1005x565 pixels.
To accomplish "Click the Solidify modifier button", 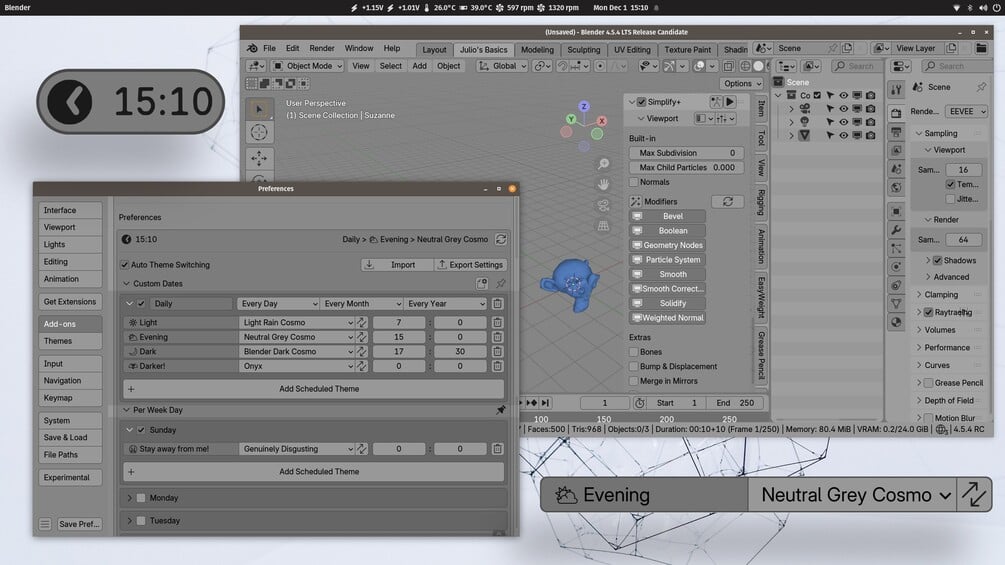I will pos(667,303).
